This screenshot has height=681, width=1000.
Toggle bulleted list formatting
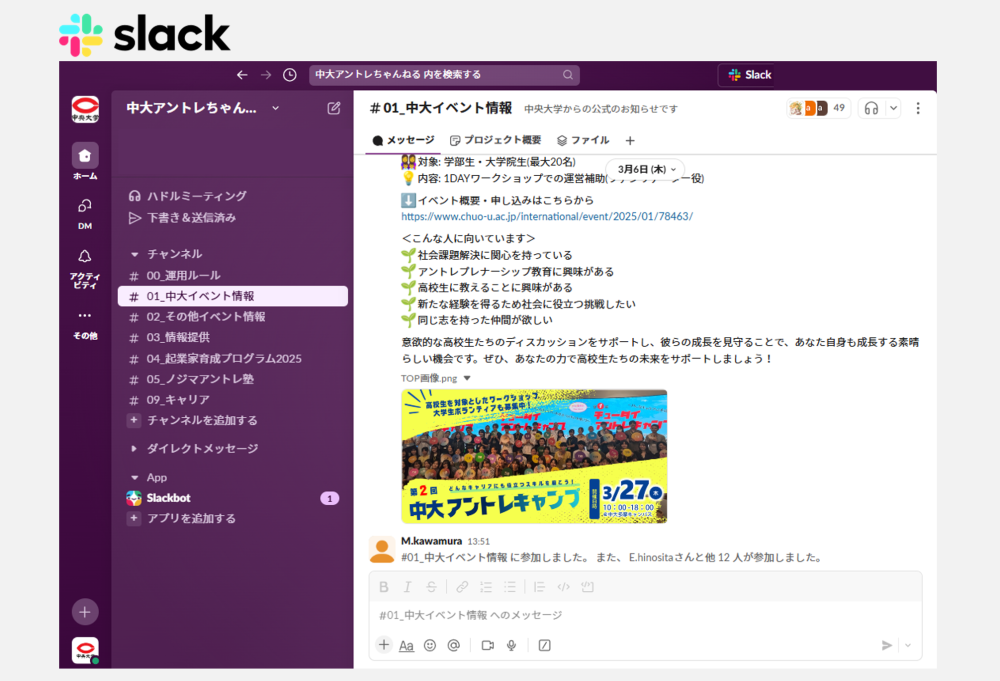coord(510,587)
